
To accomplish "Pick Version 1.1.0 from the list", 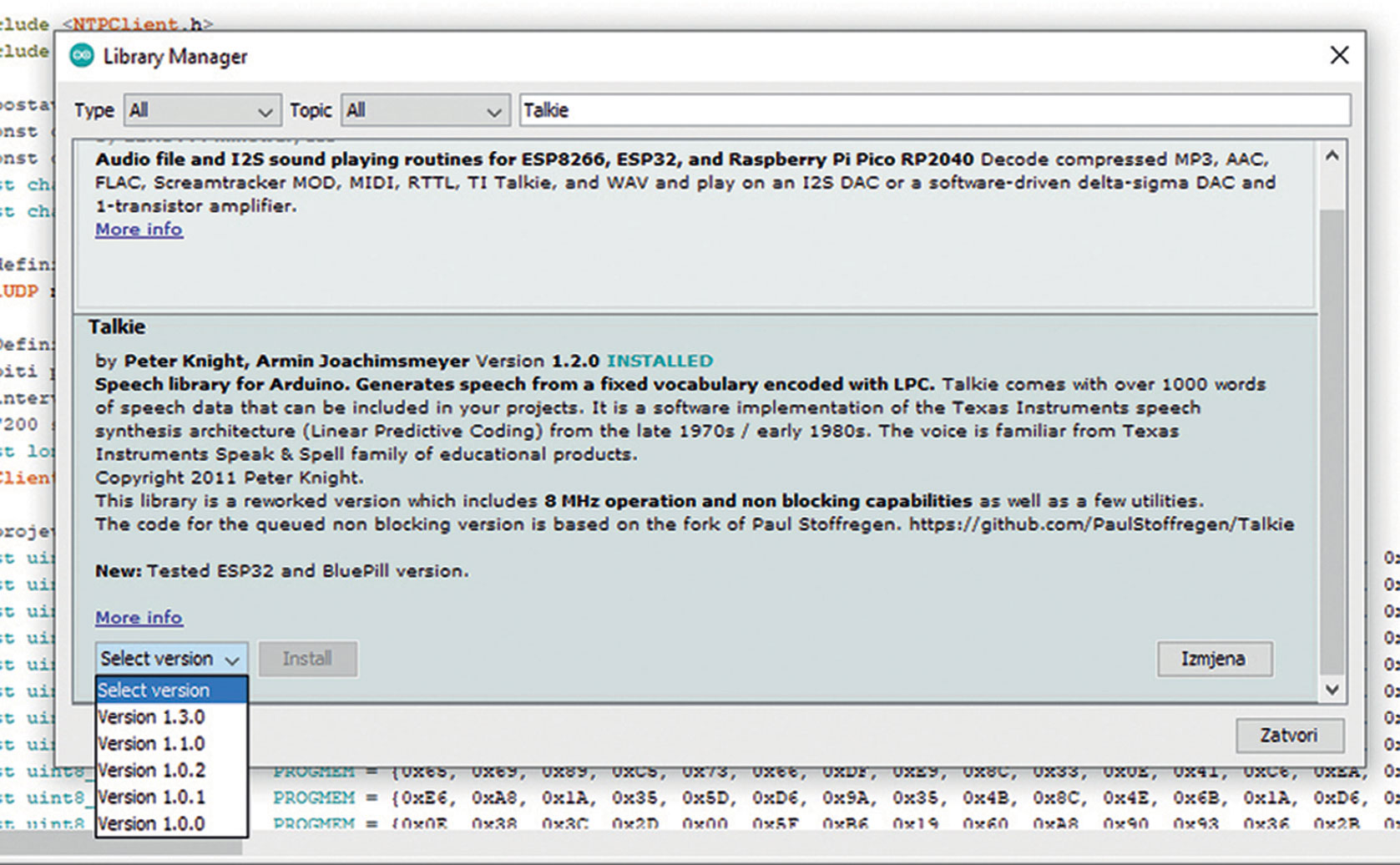I will pyautogui.click(x=171, y=744).
